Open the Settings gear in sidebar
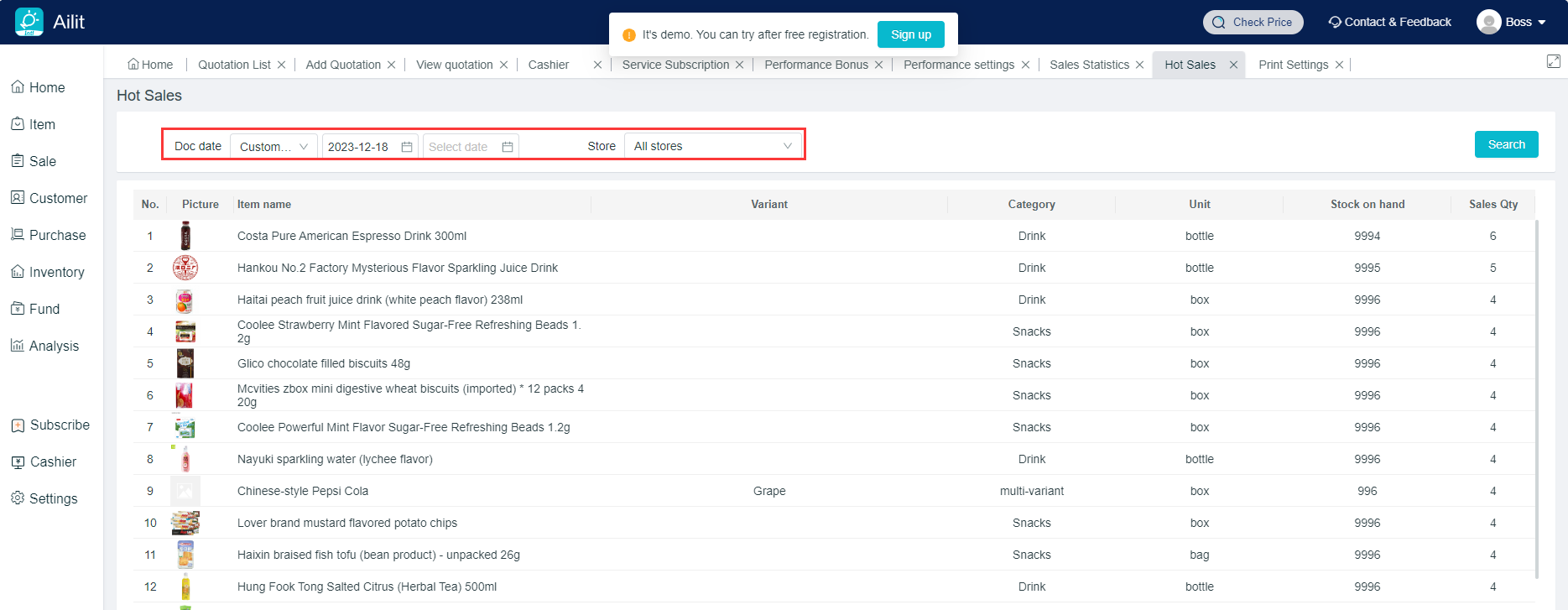Image resolution: width=1568 pixels, height=610 pixels. [18, 498]
